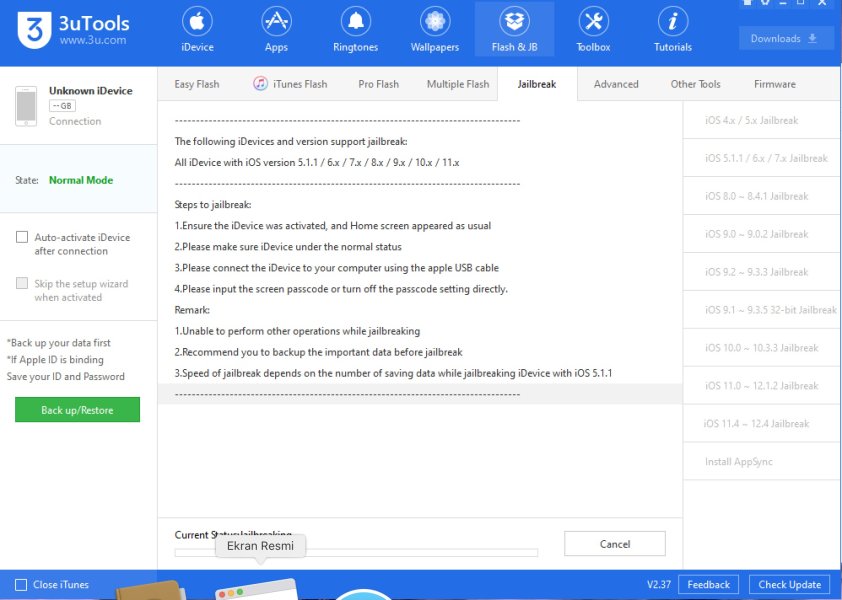Click the Cancel button
This screenshot has height=600, width=842.
click(x=614, y=544)
